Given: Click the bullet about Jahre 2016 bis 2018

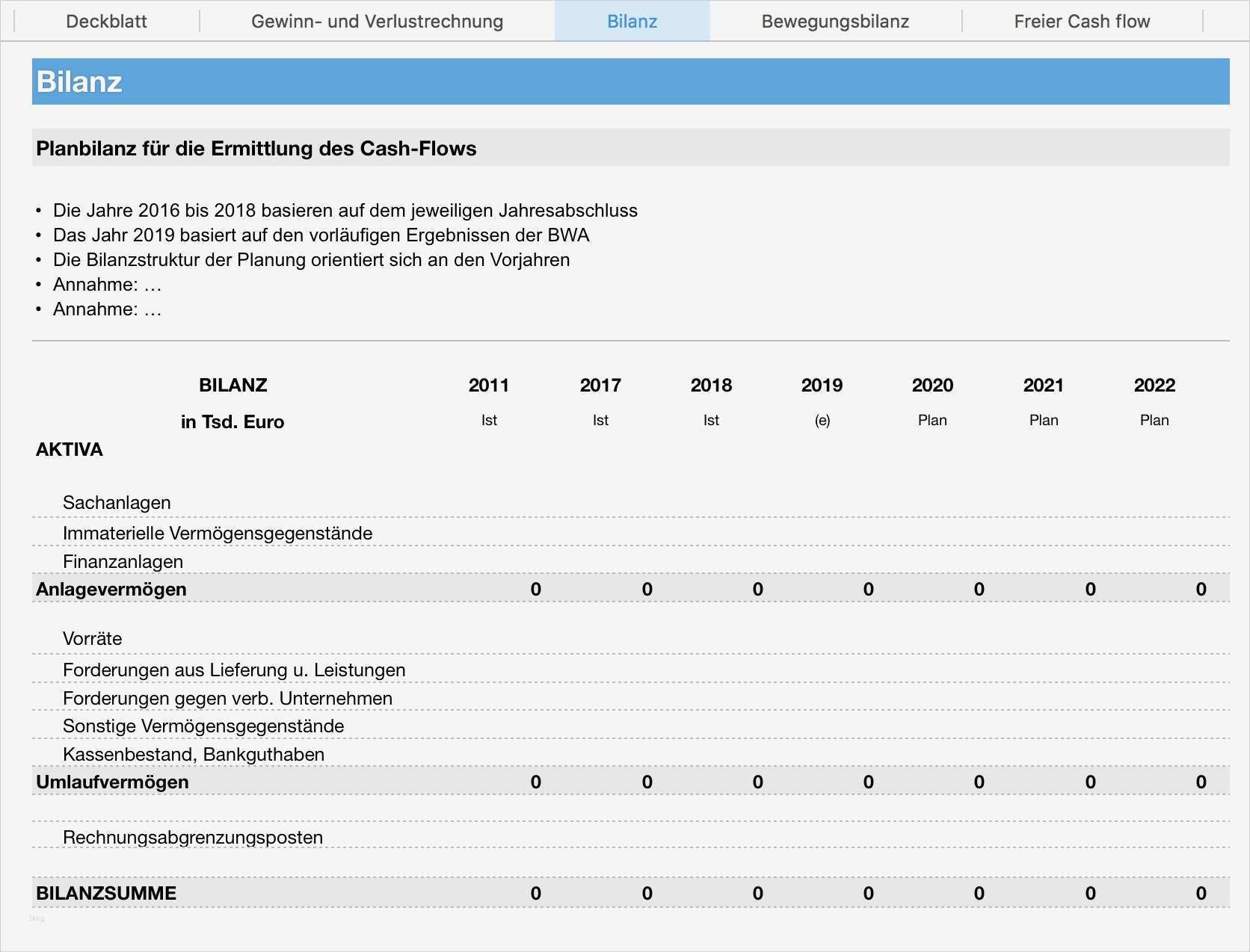Looking at the screenshot, I should (345, 210).
